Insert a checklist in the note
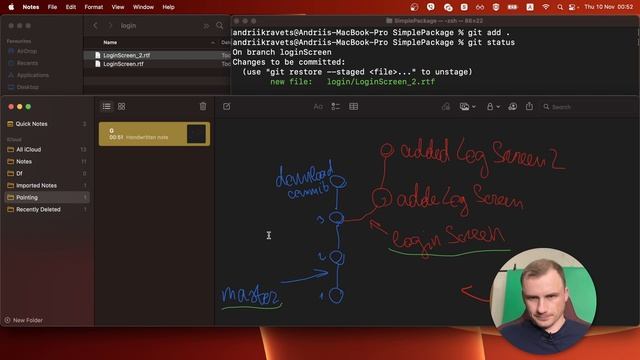The height and width of the screenshot is (360, 640). 336,107
